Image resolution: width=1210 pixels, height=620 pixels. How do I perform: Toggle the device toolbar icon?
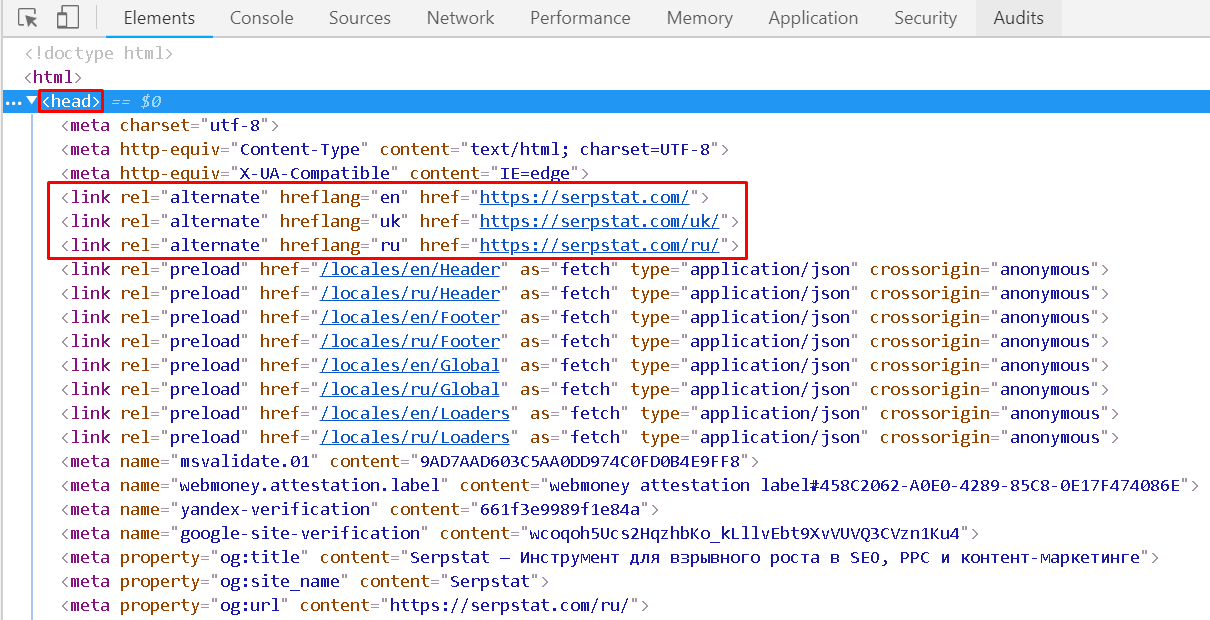coord(67,18)
